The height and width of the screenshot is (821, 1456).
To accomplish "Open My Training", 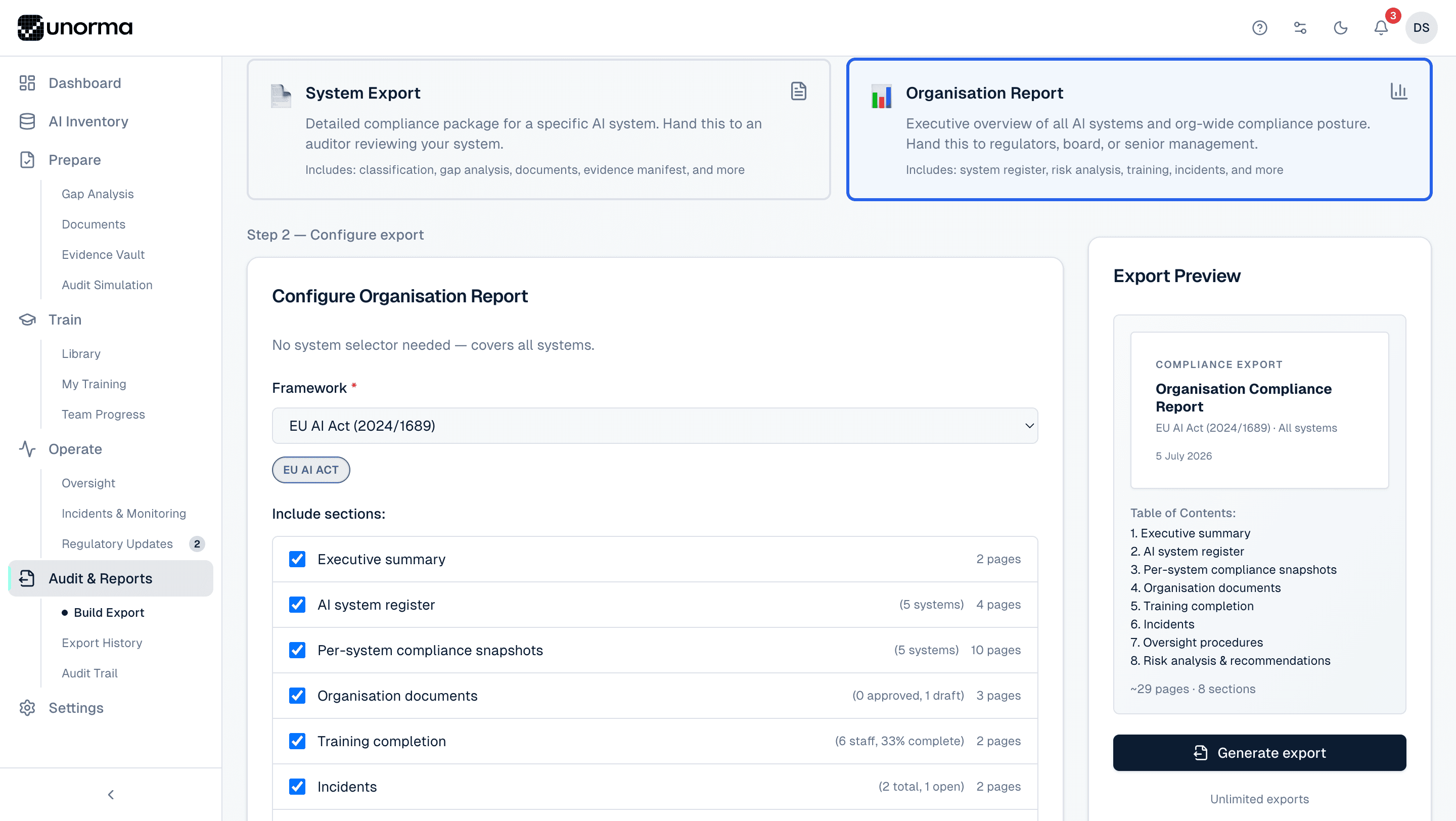I will (x=94, y=384).
